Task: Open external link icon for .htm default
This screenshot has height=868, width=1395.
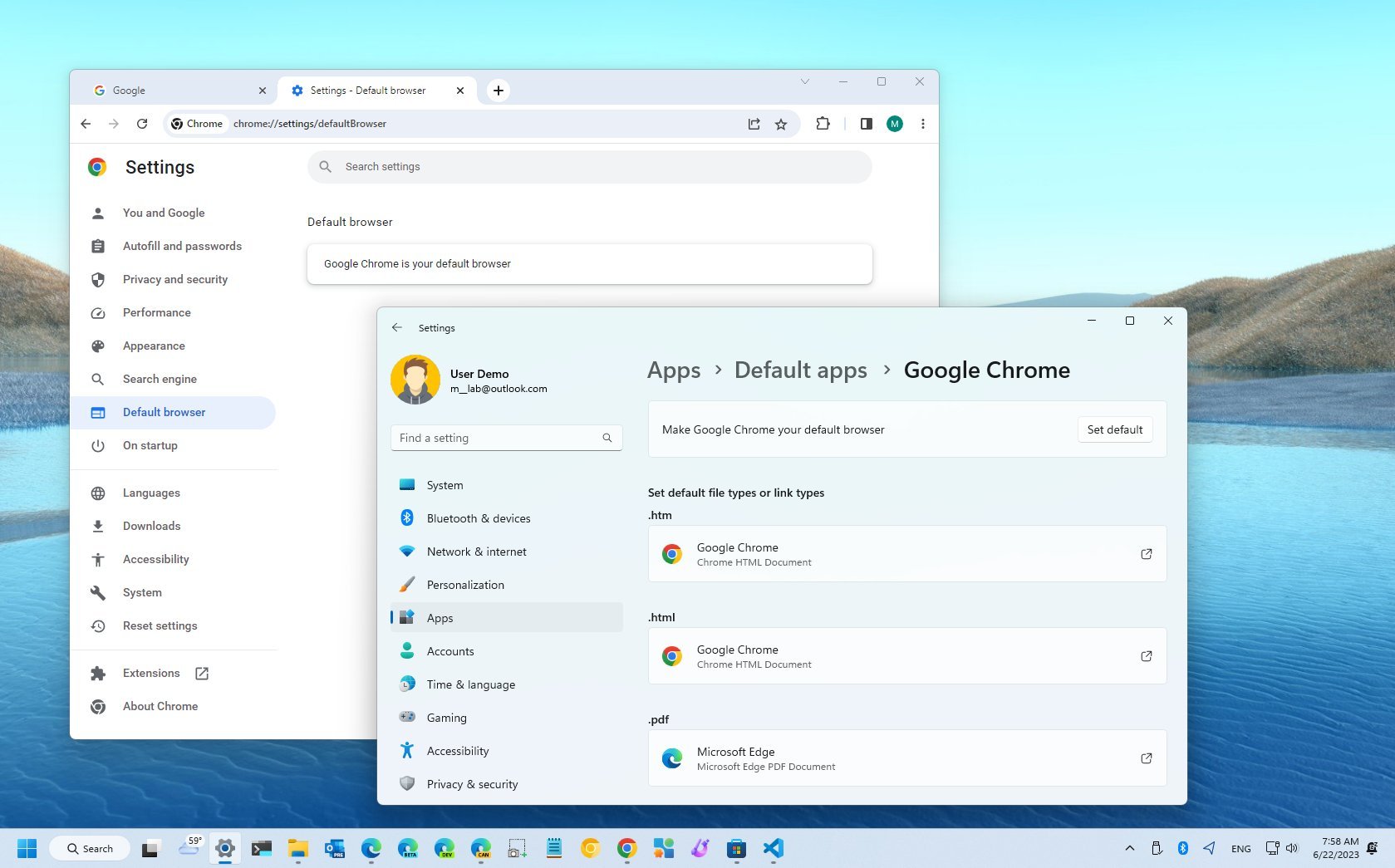Action: click(1146, 554)
